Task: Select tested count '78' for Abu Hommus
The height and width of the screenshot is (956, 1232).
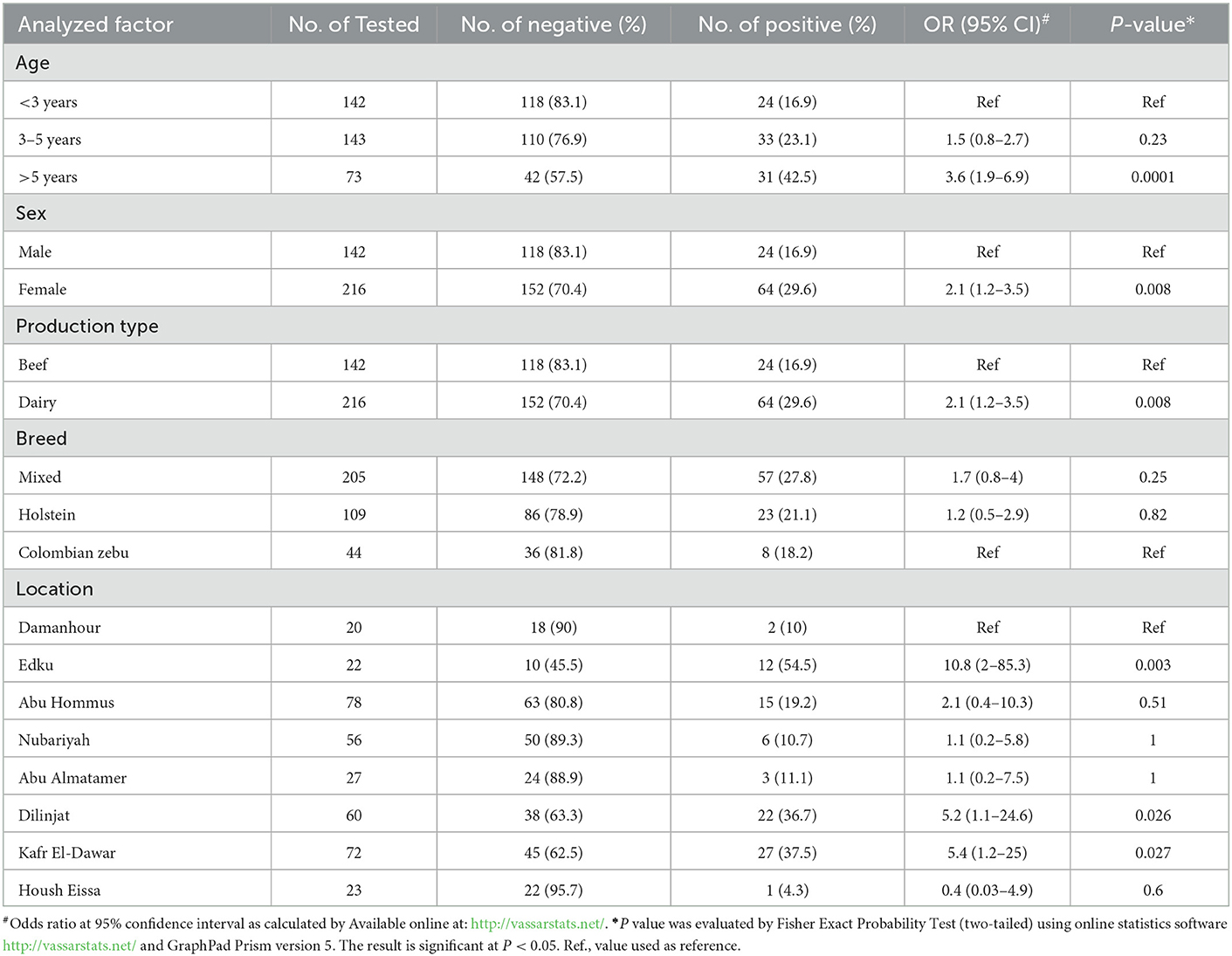Action: tap(354, 703)
